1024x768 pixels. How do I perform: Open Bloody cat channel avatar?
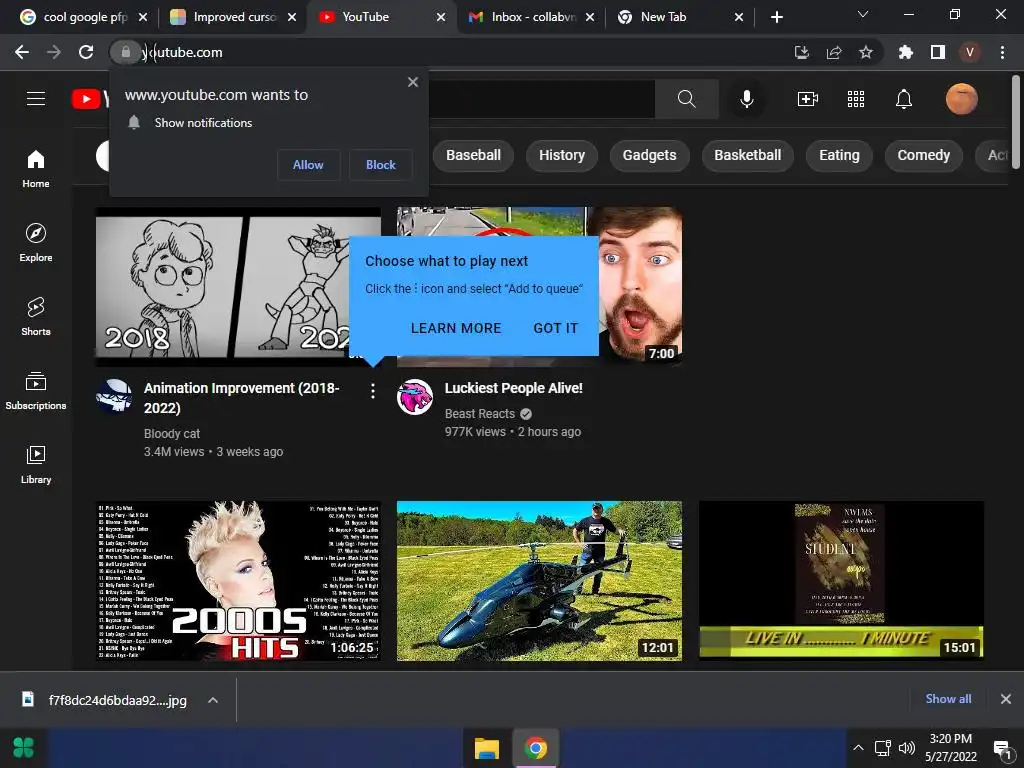tap(114, 396)
